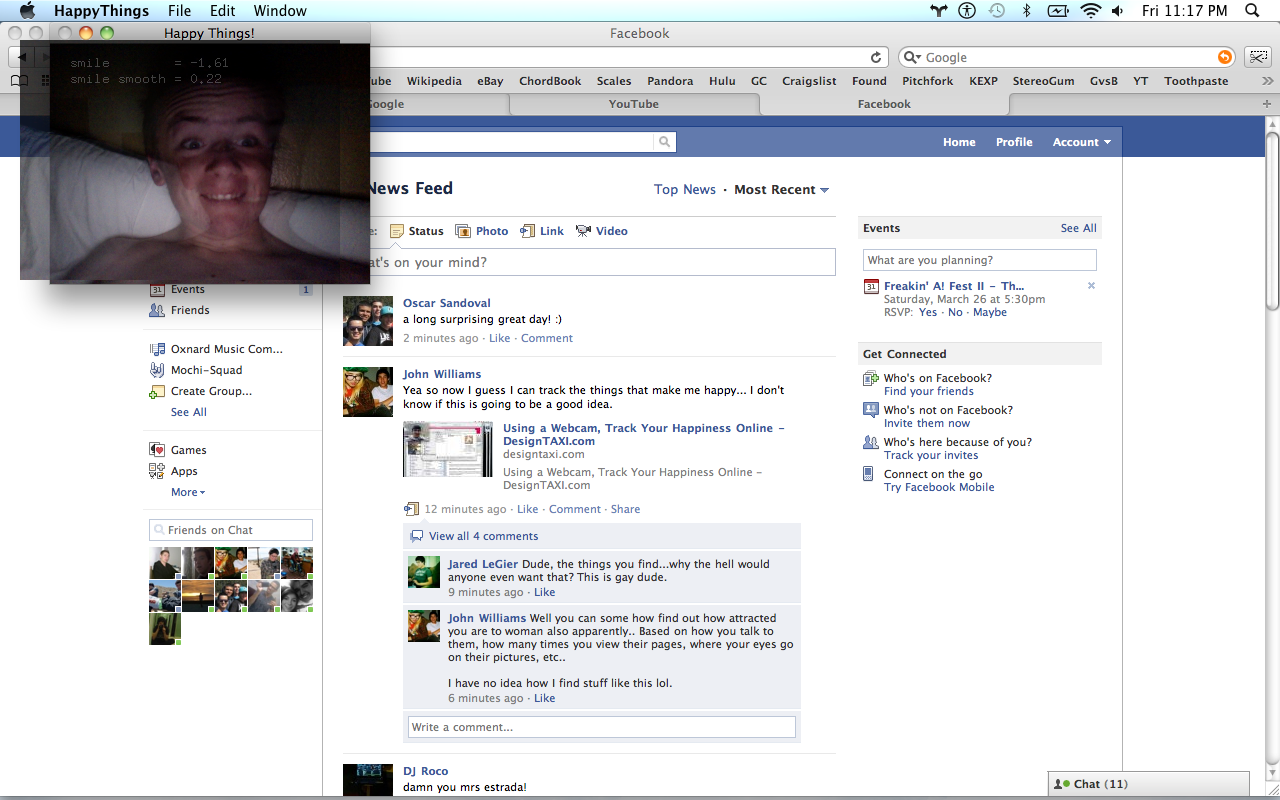Image resolution: width=1280 pixels, height=800 pixels.
Task: Click Oscar Sandoval's profile thumbnail
Action: (368, 321)
